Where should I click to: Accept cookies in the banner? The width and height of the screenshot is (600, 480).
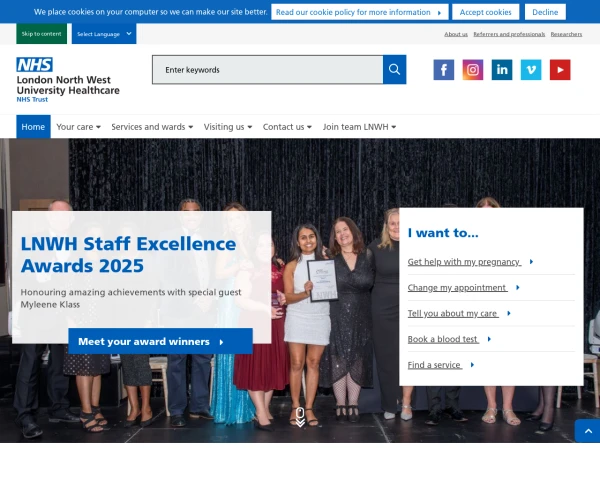[x=485, y=12]
